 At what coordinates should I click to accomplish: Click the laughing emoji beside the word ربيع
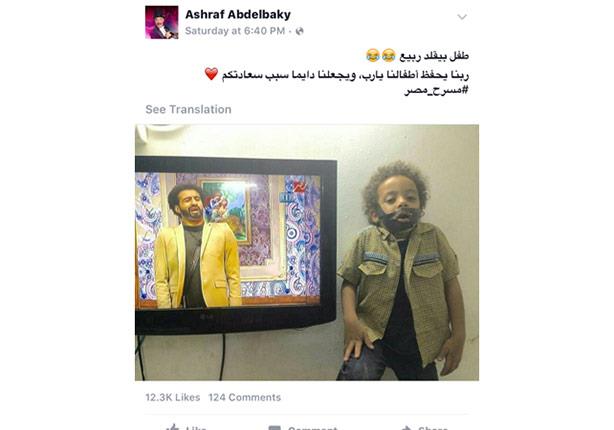pyautogui.click(x=388, y=56)
